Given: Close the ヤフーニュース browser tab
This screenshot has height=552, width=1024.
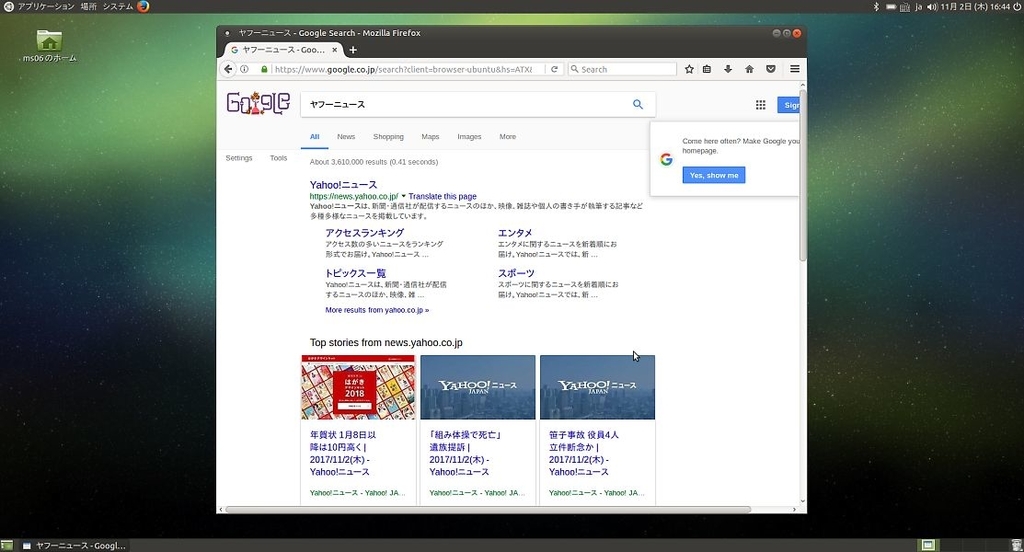Looking at the screenshot, I should (x=335, y=50).
